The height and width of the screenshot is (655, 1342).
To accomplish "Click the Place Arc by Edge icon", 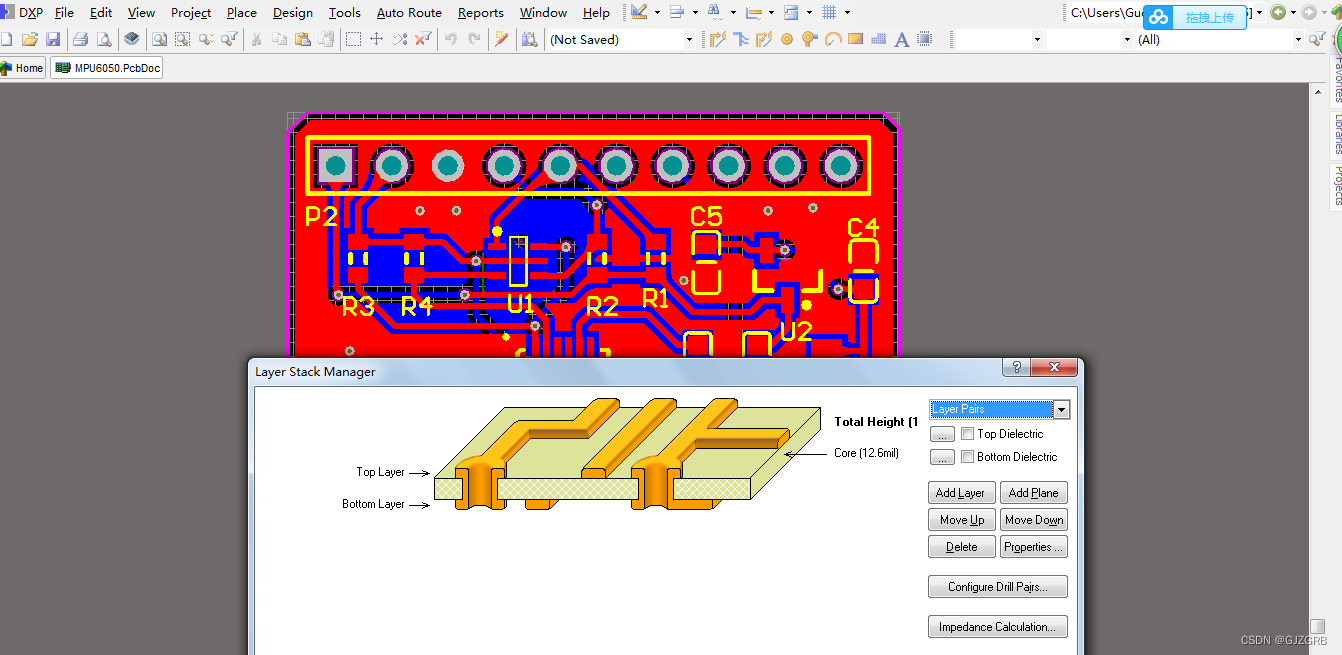I will (832, 39).
